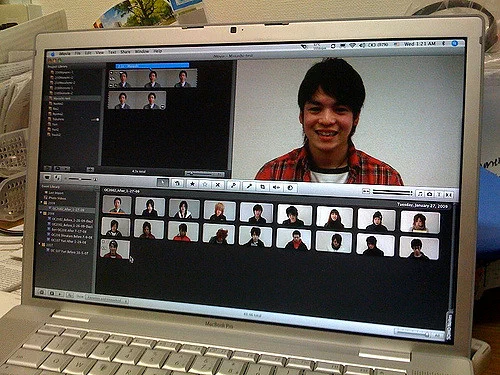Open the crop and rotate tool
Image resolution: width=500 pixels, height=375 pixels.
pyautogui.click(x=263, y=187)
